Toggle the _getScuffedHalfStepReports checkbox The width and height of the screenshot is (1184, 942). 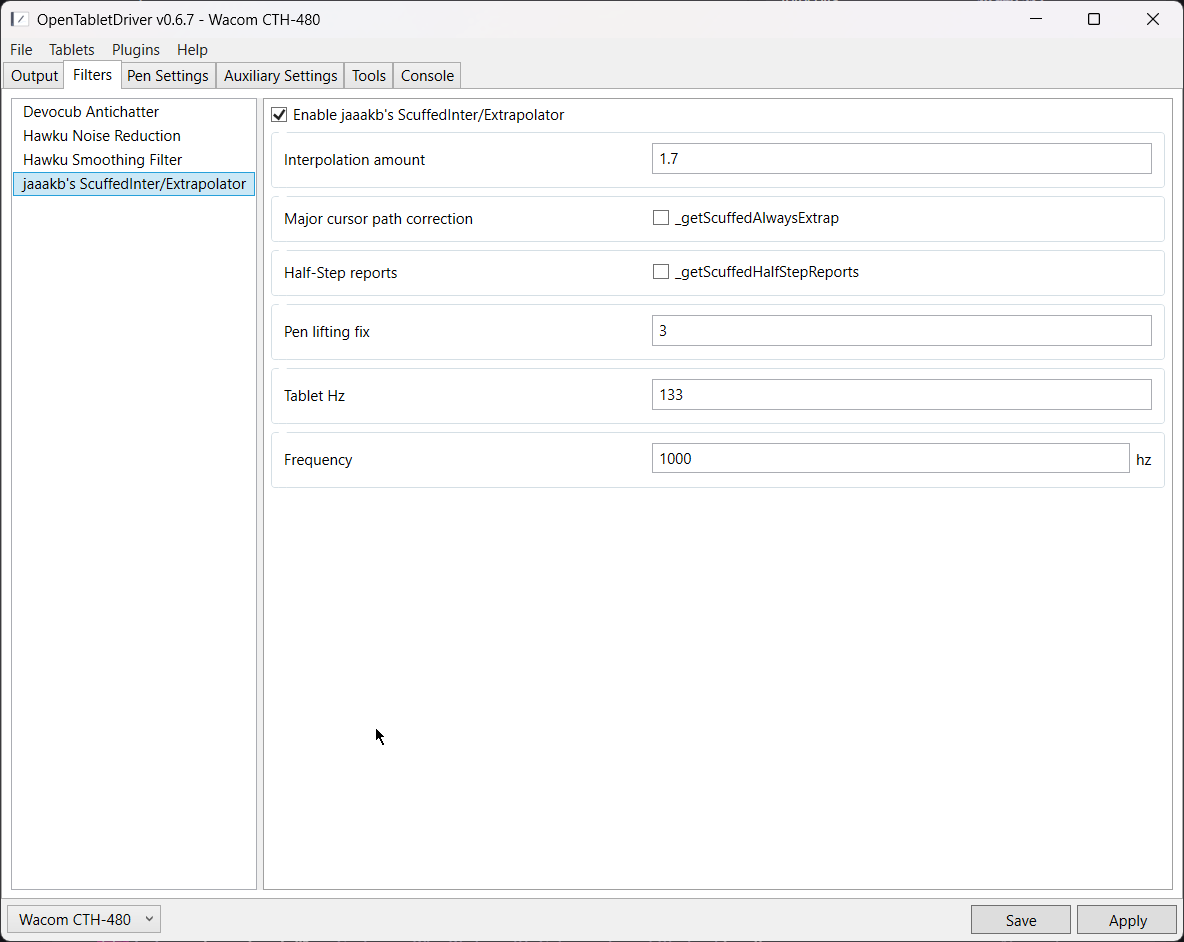661,272
